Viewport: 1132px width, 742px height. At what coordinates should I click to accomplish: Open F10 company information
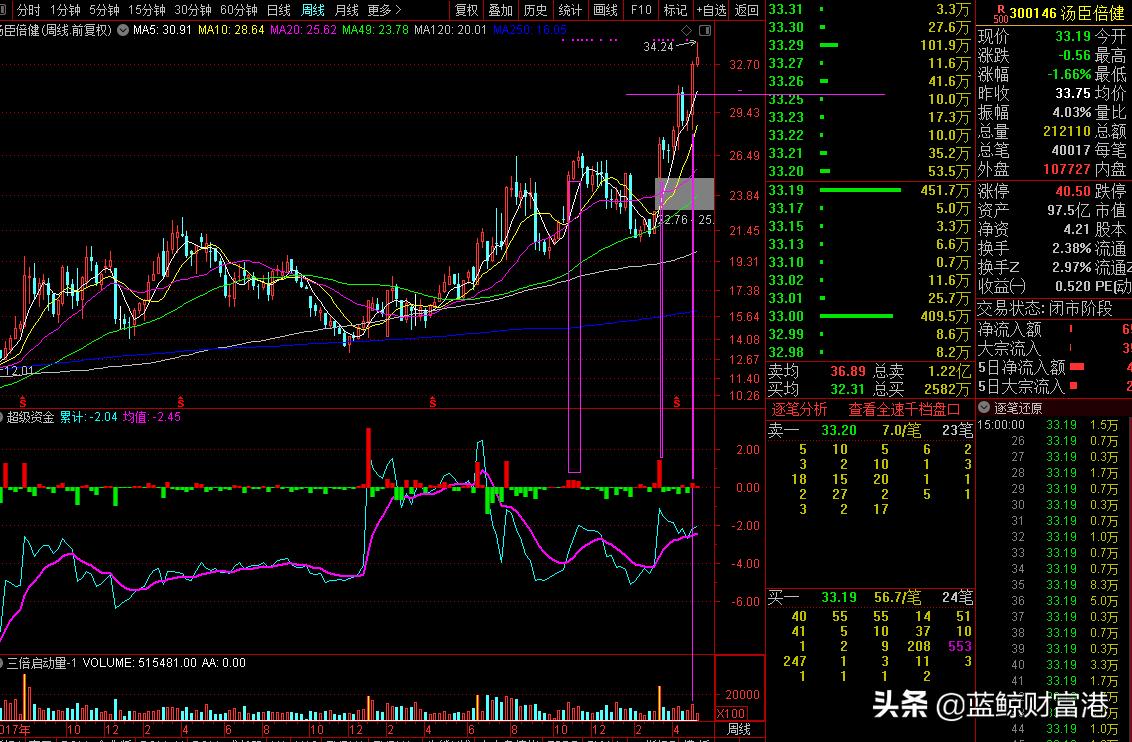(640, 10)
